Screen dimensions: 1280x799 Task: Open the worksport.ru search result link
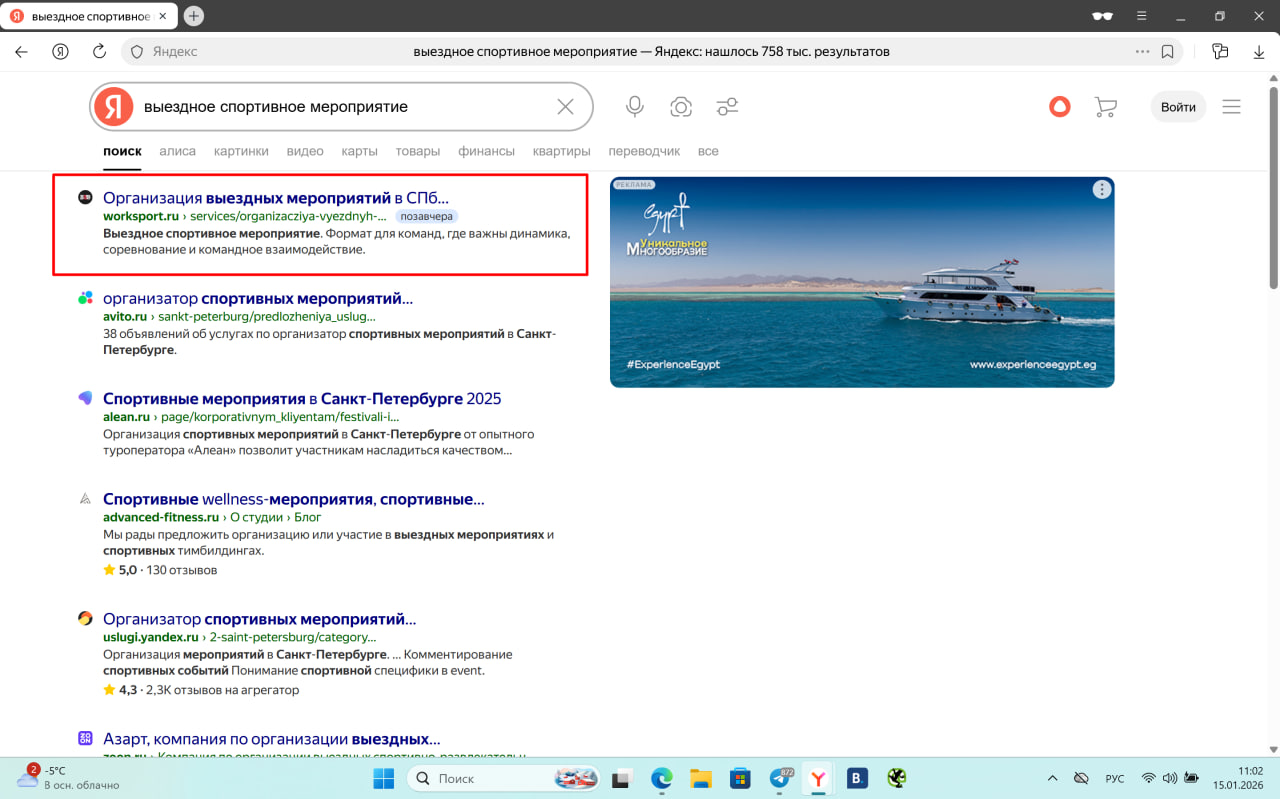tap(275, 198)
